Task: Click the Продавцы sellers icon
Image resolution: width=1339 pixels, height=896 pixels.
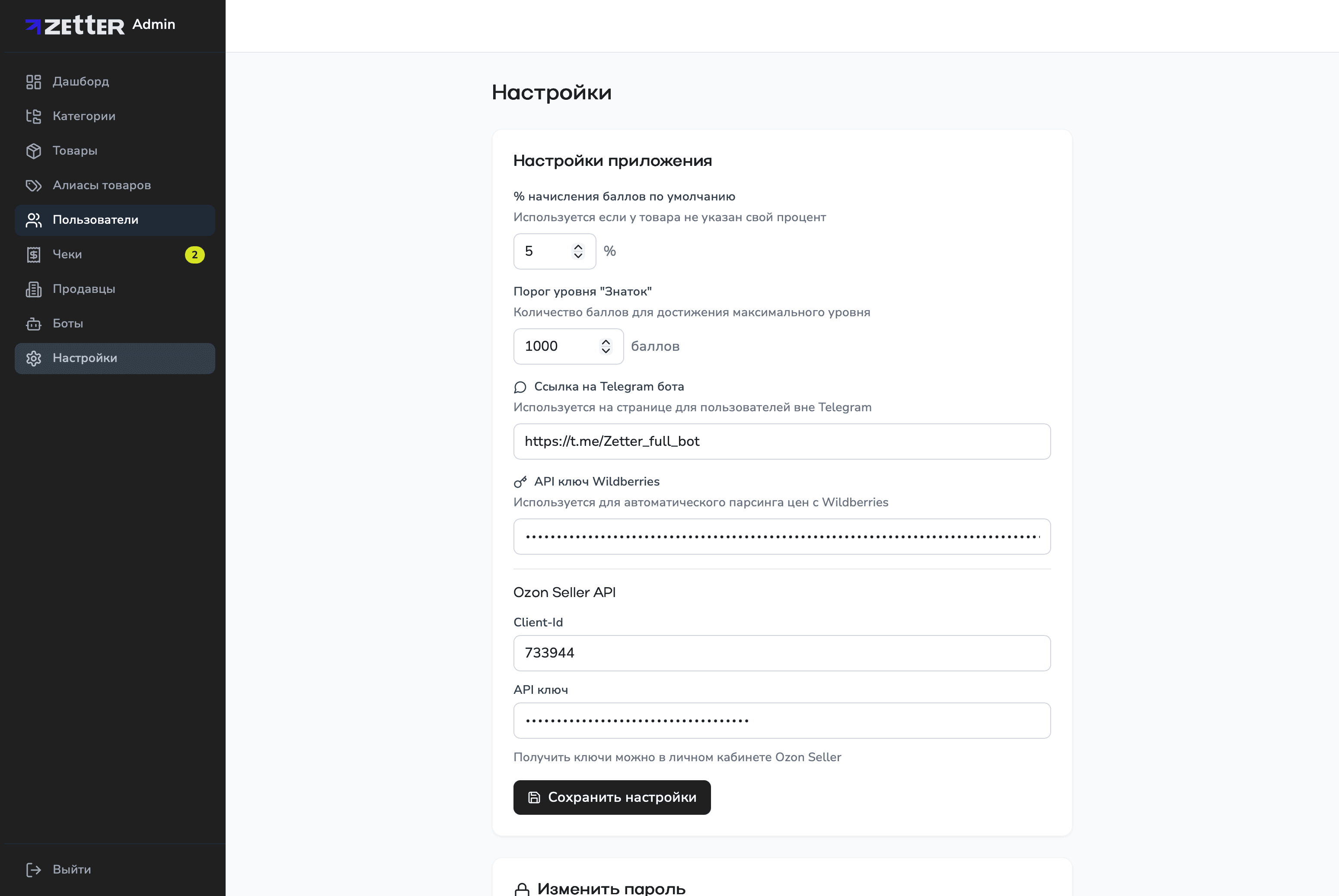Action: click(x=34, y=289)
